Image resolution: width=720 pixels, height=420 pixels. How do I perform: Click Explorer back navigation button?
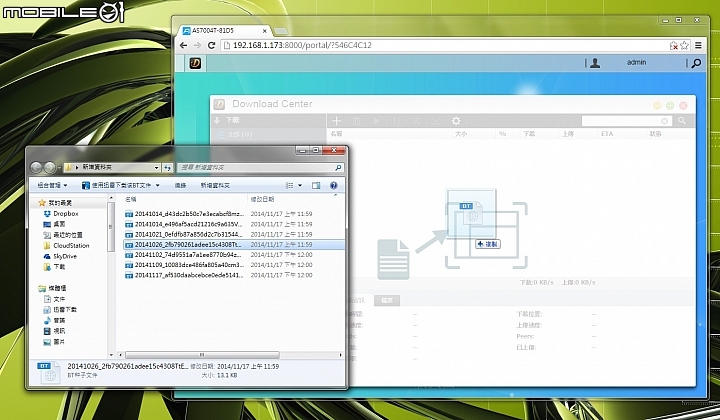(x=36, y=167)
